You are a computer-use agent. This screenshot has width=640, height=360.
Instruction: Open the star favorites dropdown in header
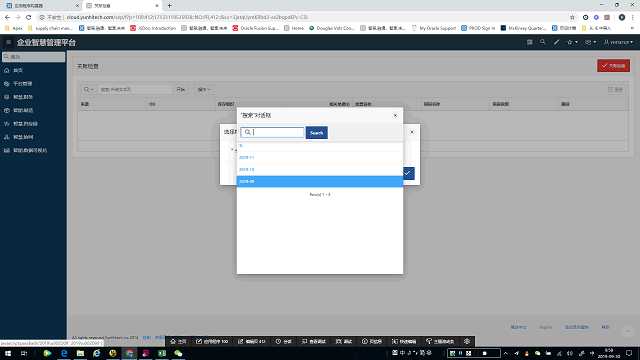coord(572,42)
